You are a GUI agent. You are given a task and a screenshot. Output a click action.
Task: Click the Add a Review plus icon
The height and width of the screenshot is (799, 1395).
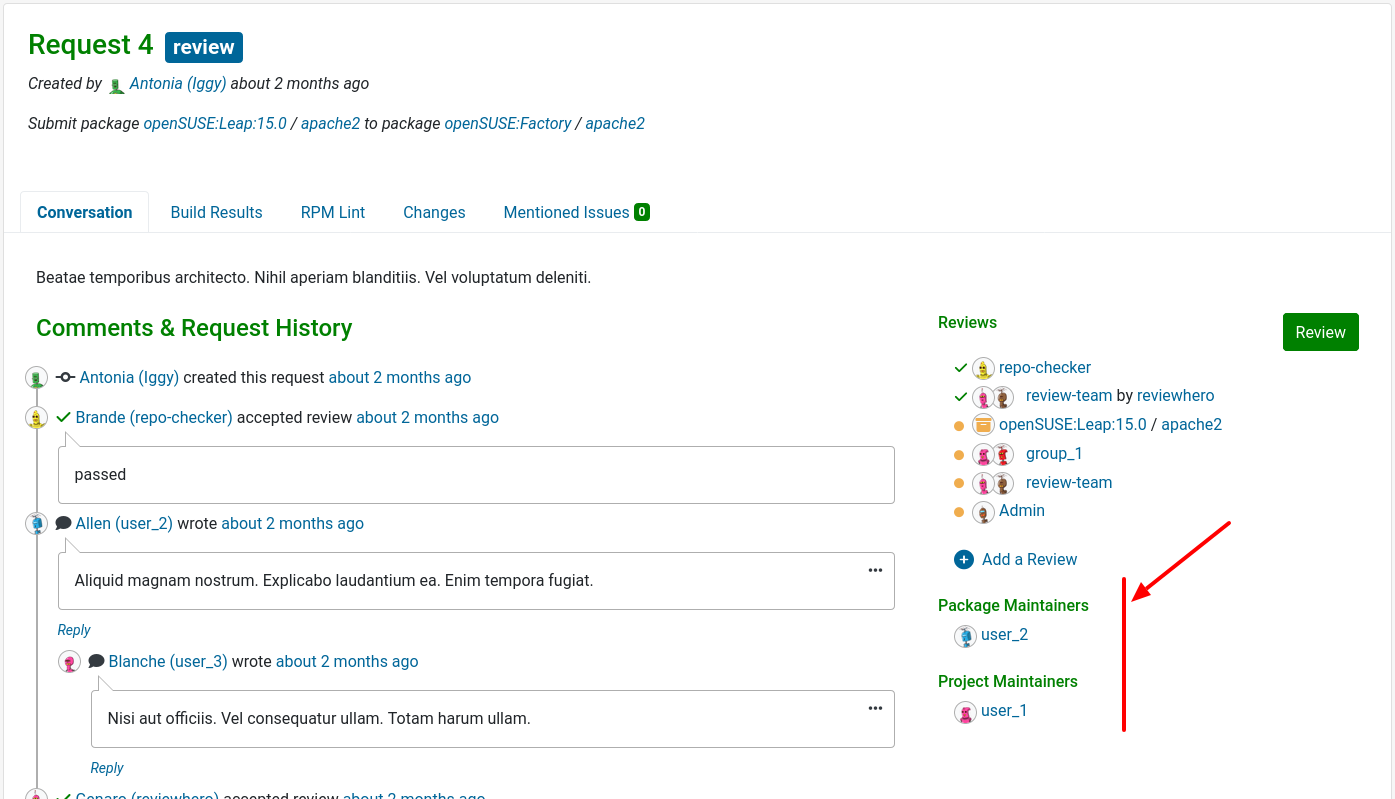point(963,559)
